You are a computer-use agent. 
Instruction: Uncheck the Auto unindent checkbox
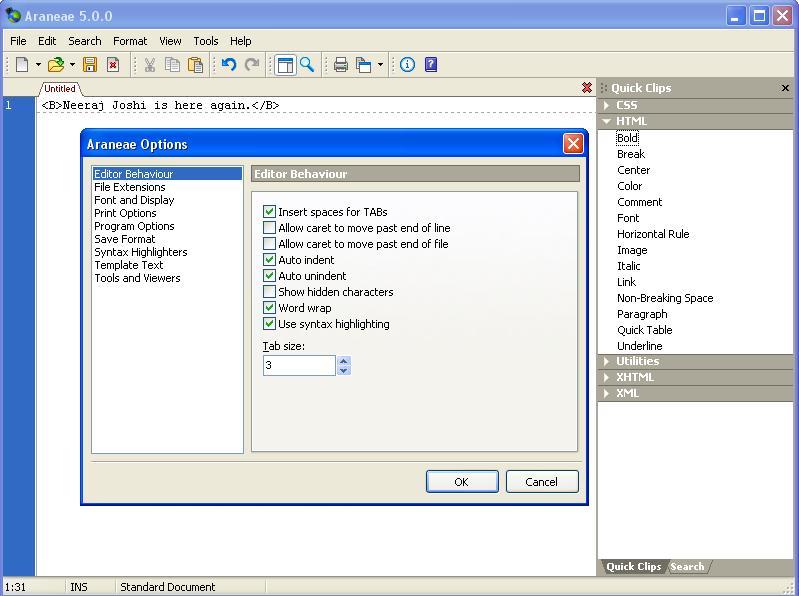coord(269,276)
